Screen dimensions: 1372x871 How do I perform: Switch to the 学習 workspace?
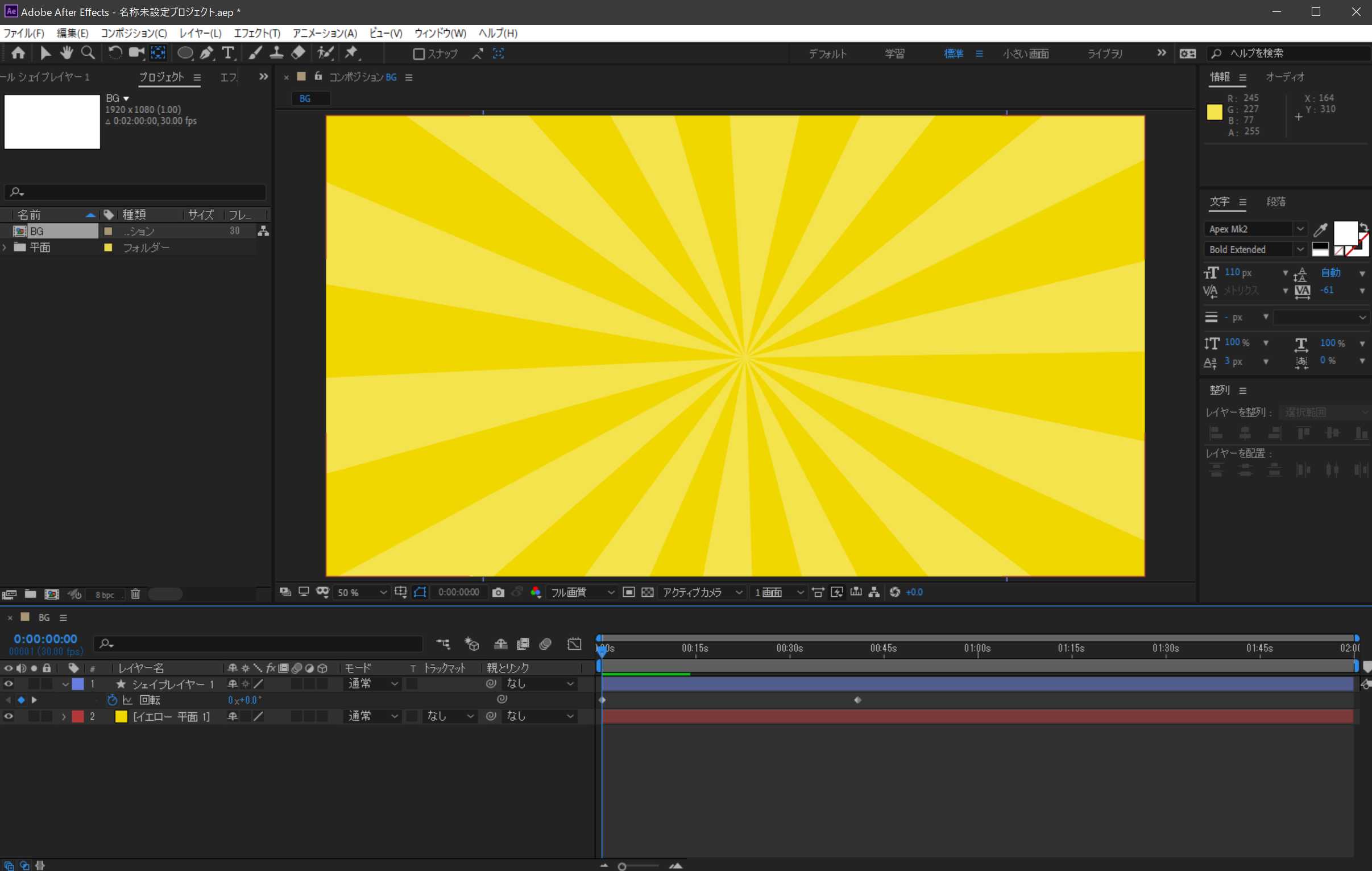[894, 53]
